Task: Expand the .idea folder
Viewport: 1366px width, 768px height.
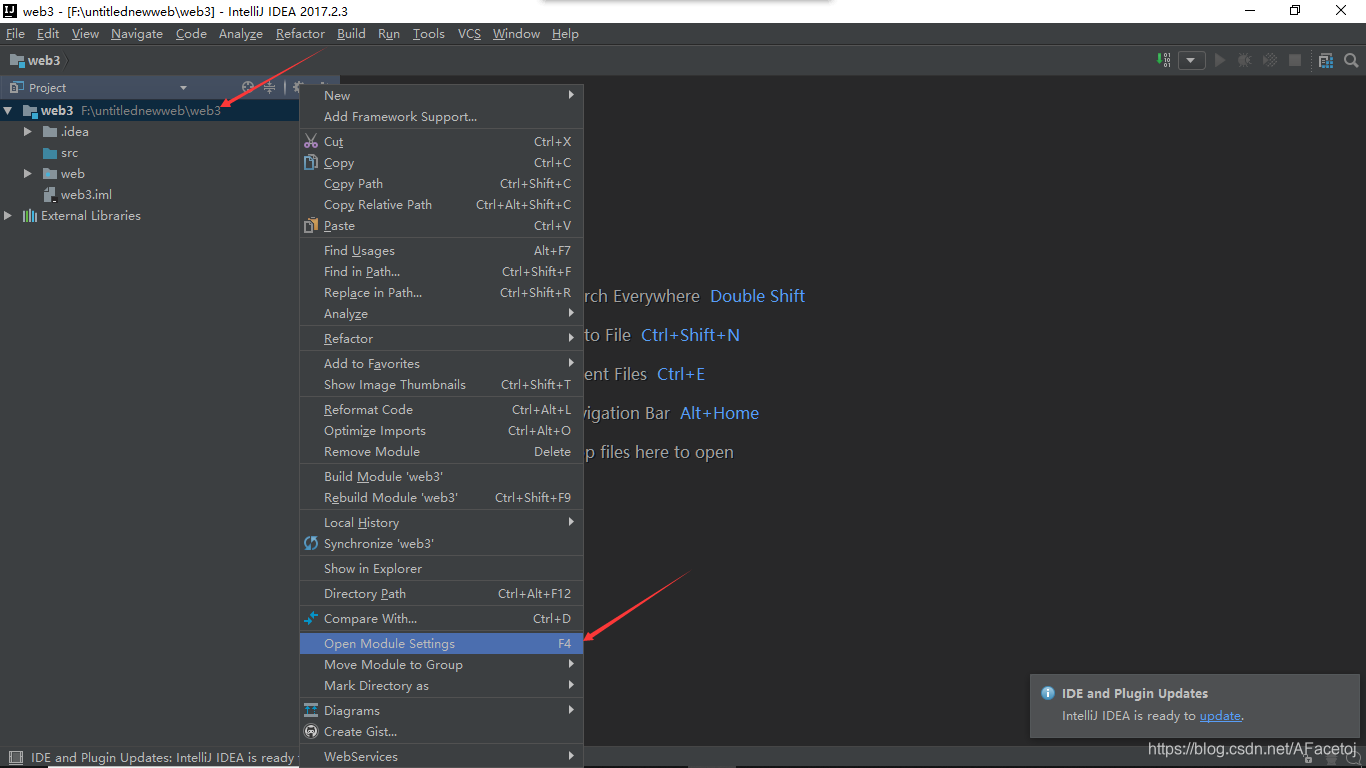Action: pyautogui.click(x=28, y=132)
